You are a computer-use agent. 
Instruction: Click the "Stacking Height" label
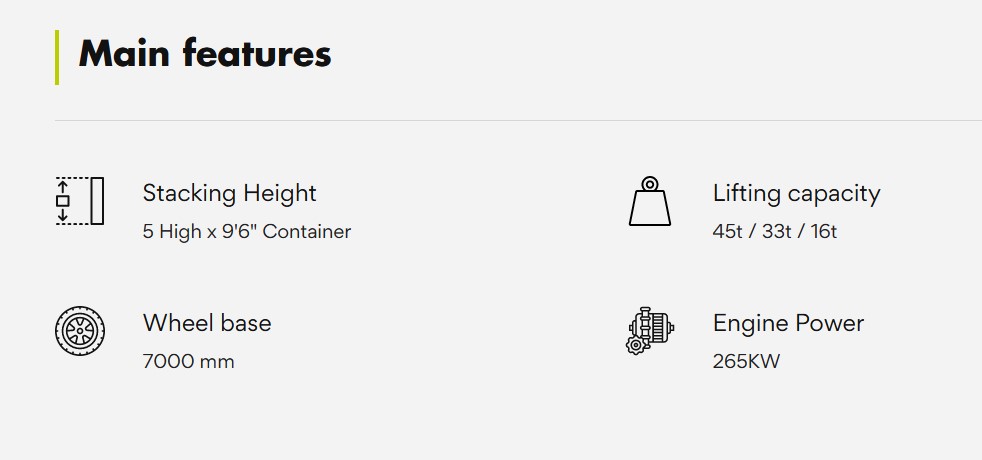(x=229, y=193)
